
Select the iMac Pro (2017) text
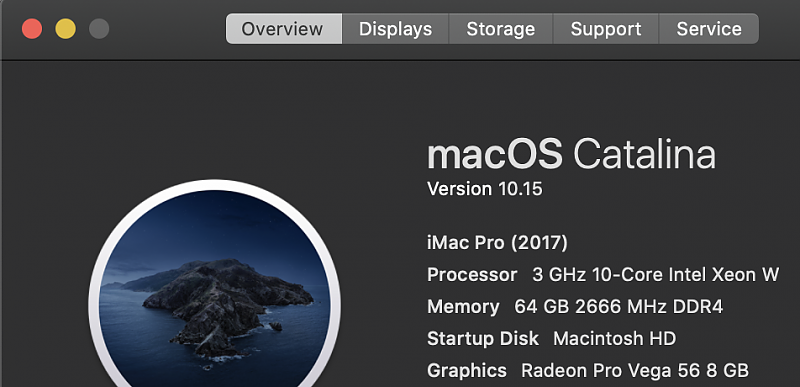point(497,243)
